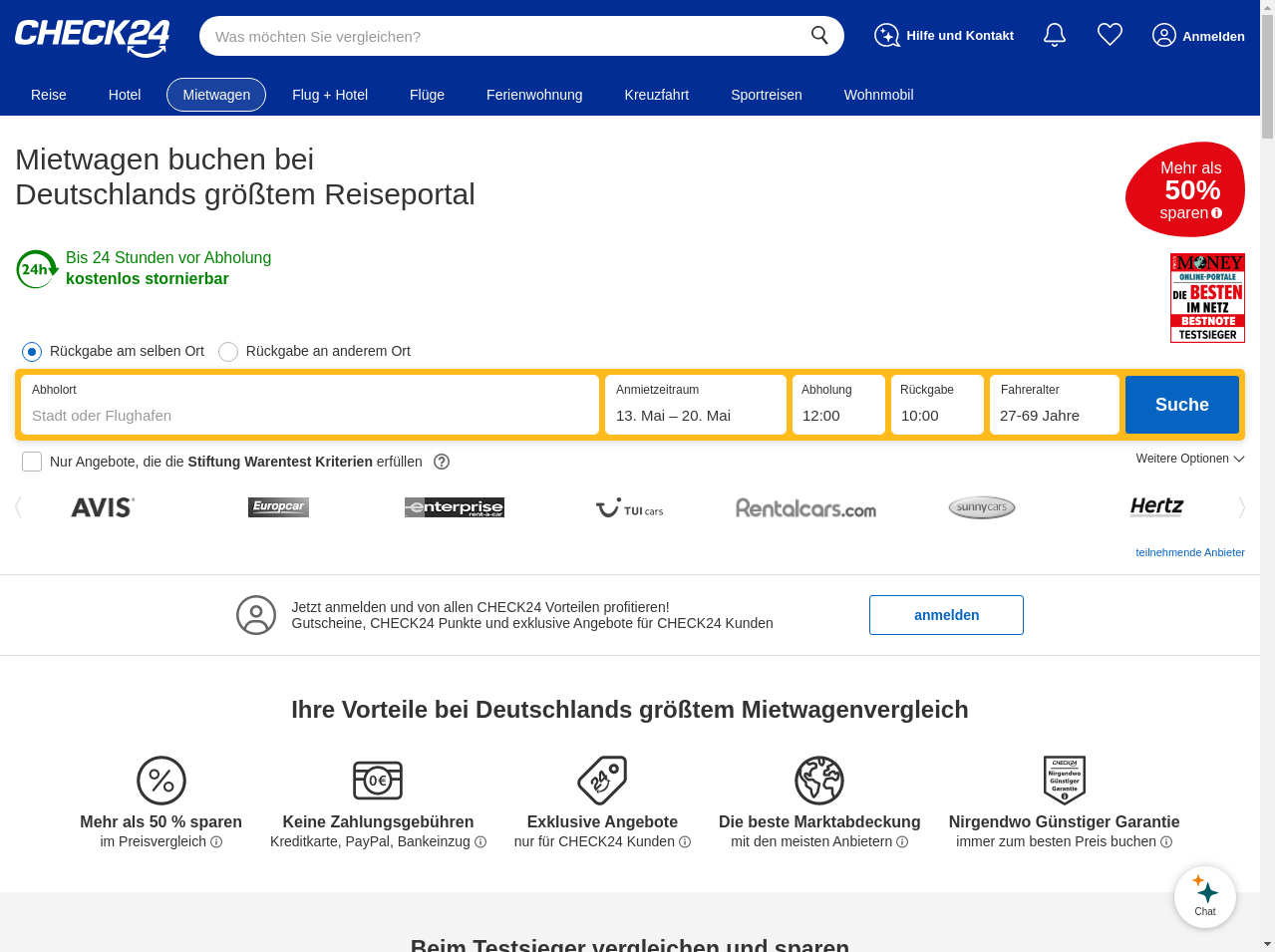Open the Abholung time dropdown
Image resolution: width=1275 pixels, height=952 pixels.
[838, 405]
